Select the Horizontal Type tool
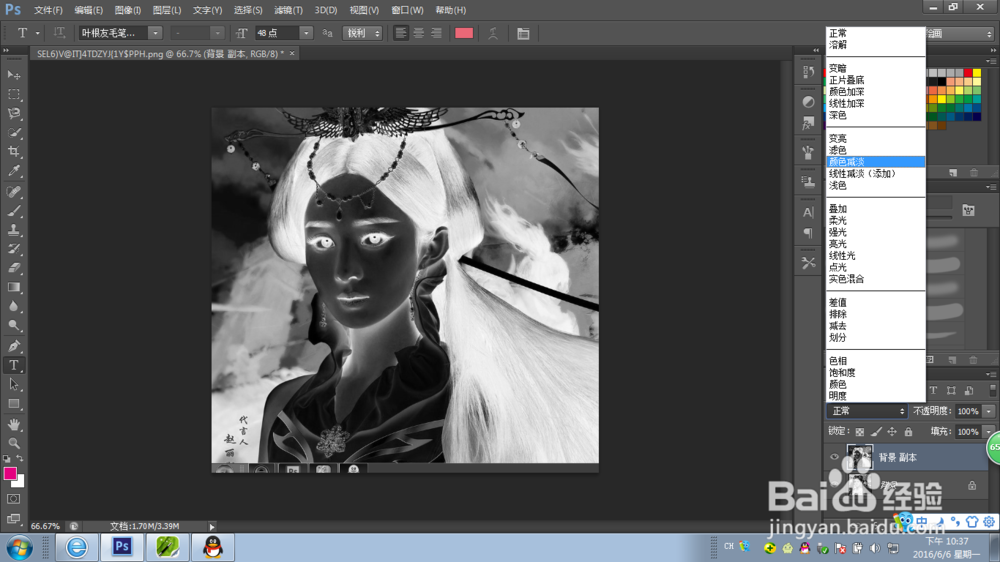Screen dimensions: 1000x562 [x=13, y=366]
